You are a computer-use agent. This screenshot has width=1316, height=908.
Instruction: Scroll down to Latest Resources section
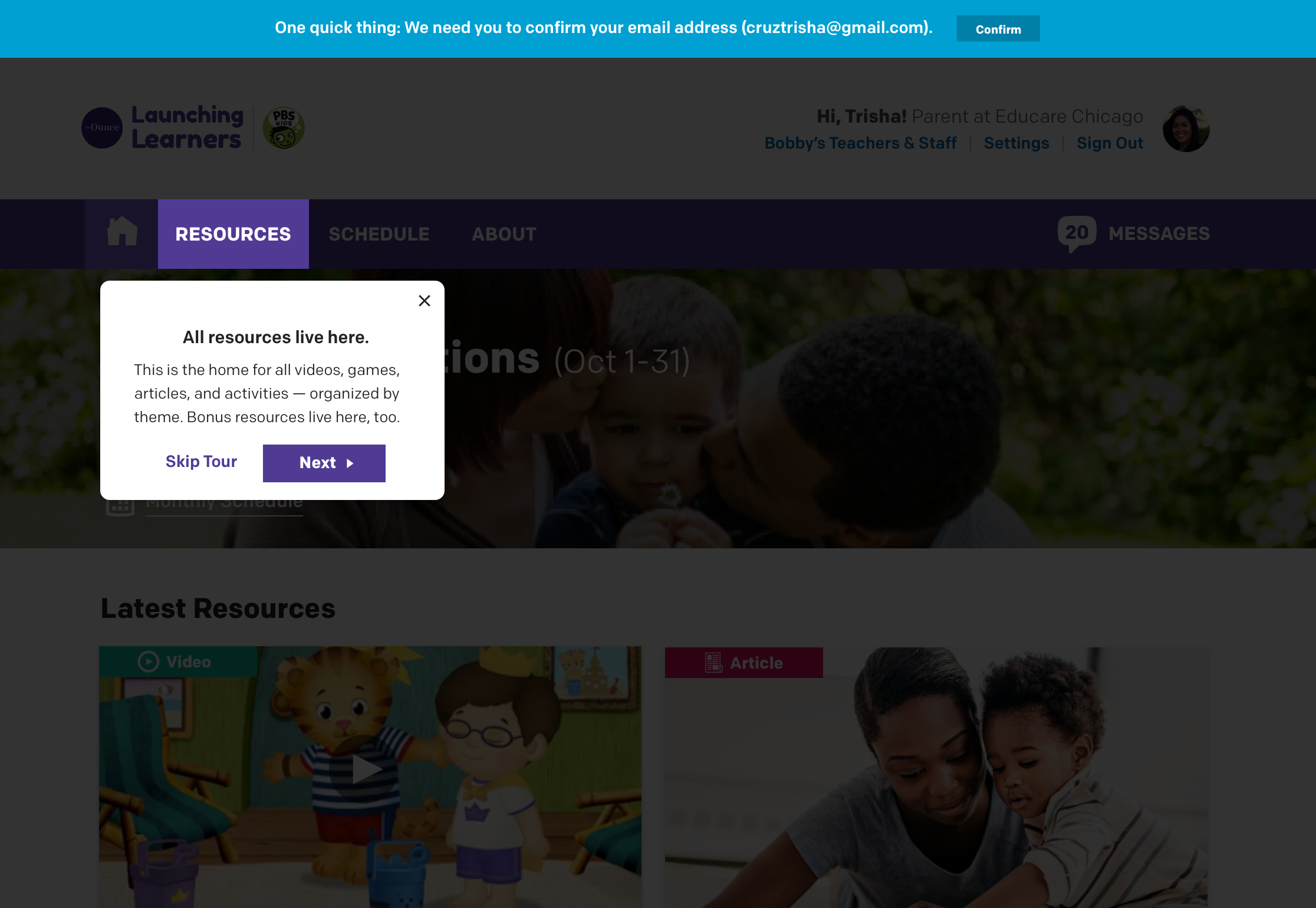[x=218, y=608]
